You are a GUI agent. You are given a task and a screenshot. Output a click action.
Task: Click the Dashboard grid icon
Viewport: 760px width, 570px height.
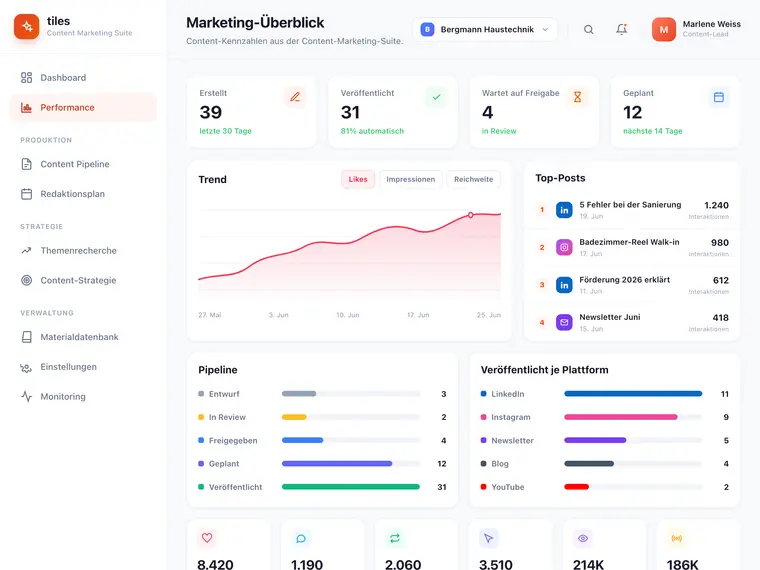click(27, 78)
